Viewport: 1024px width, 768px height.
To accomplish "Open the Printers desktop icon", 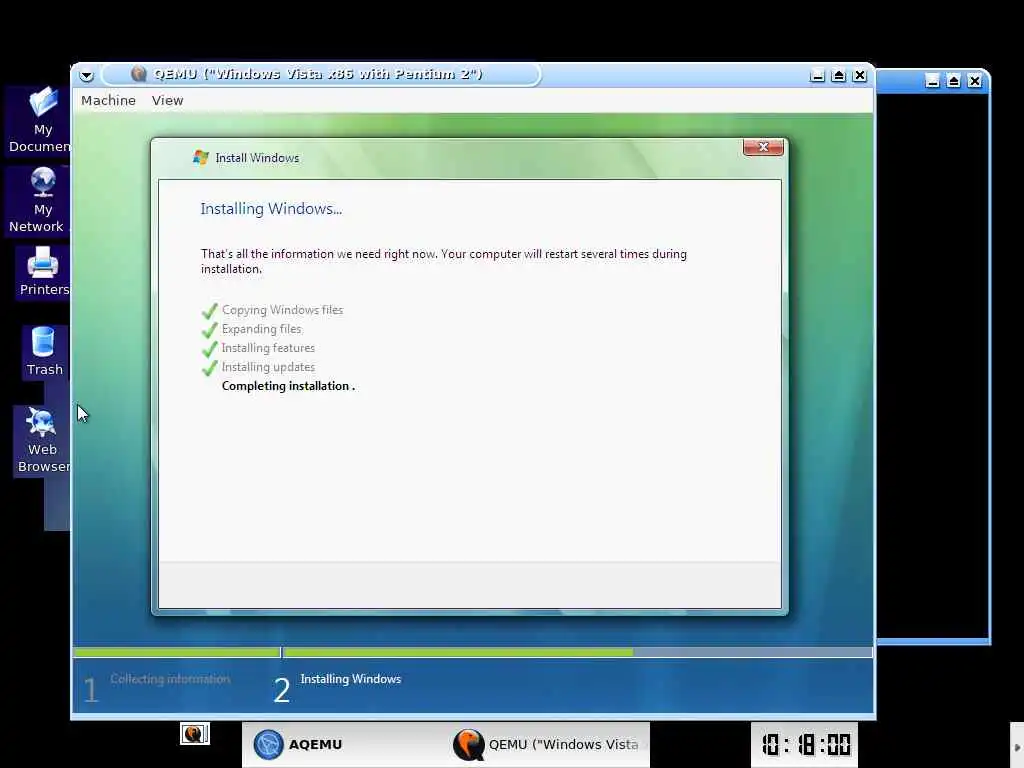I will pos(43,272).
